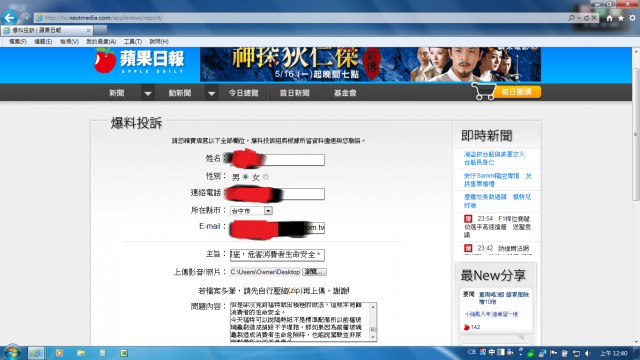The width and height of the screenshot is (640, 360).
Task: Open the browser Tools gear icon
Action: (x=632, y=18)
